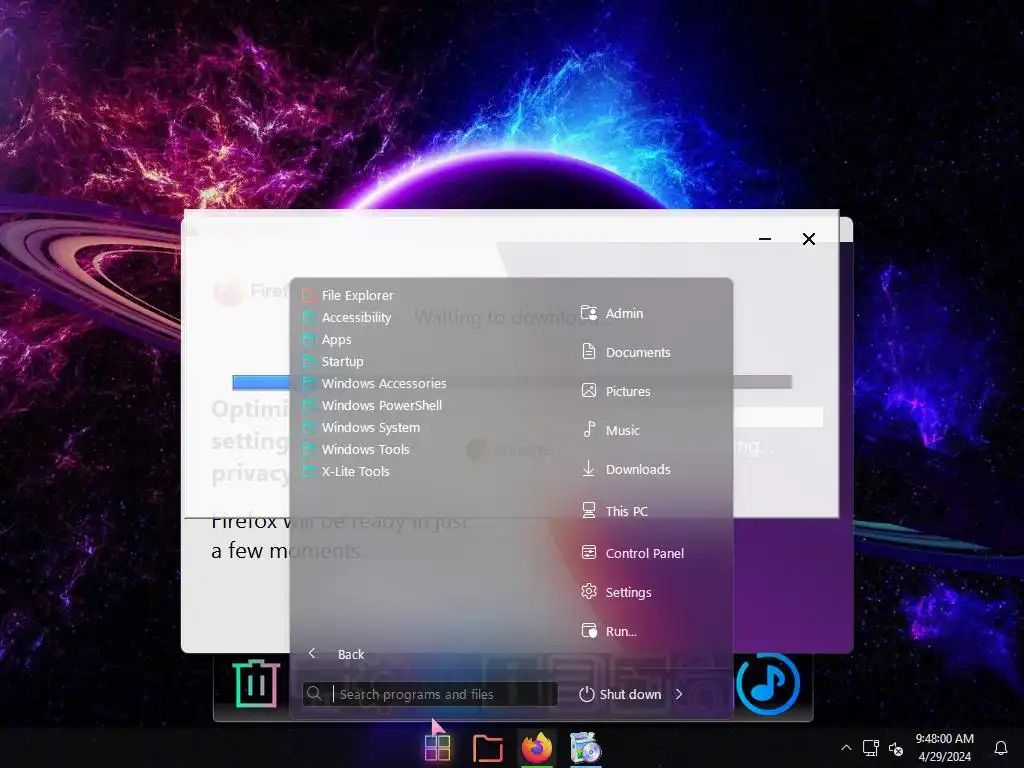Click the Search programs and files box

click(430, 694)
